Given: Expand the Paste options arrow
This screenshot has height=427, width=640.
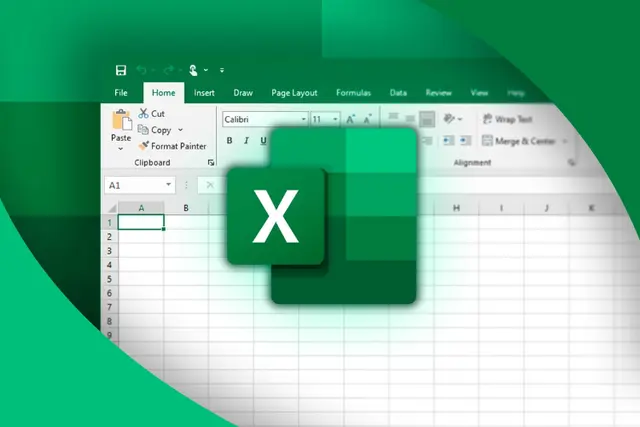Looking at the screenshot, I should point(121,149).
